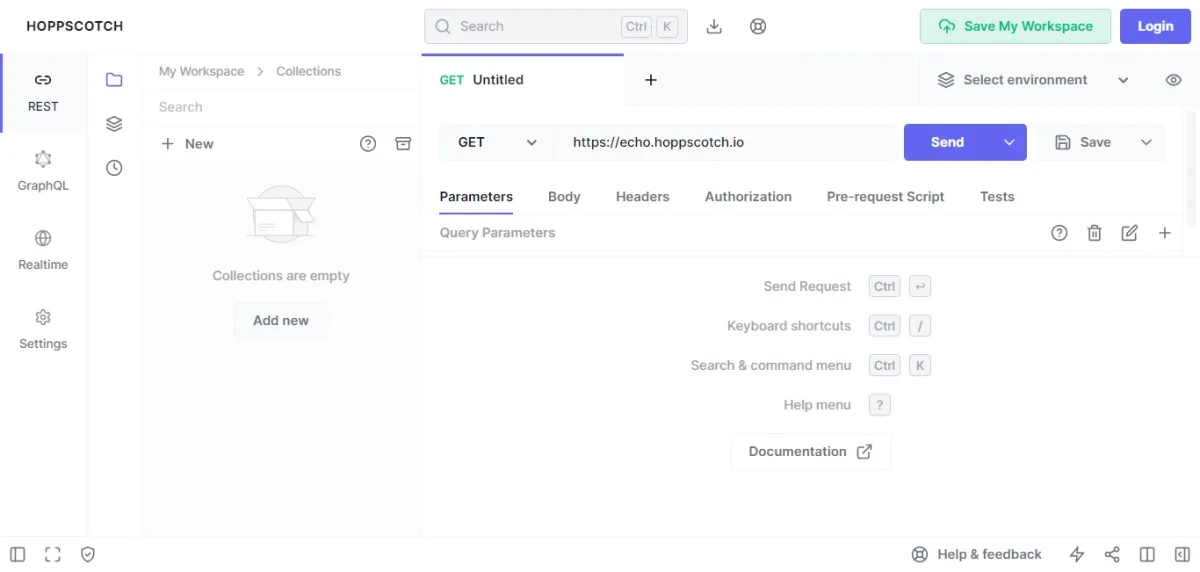Open the import/export archive icon in collections

click(403, 144)
